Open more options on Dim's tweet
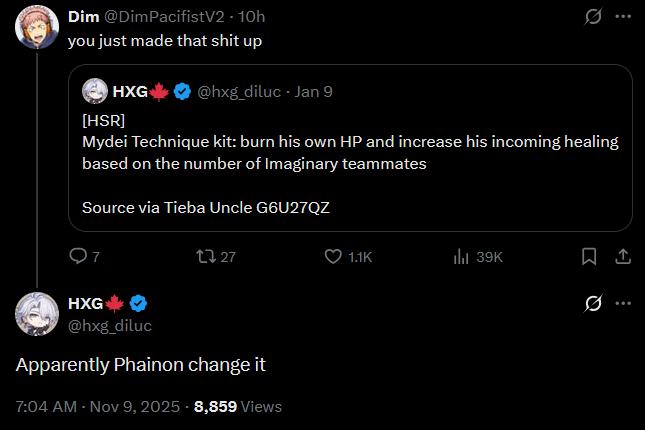This screenshot has width=645, height=430. [623, 17]
